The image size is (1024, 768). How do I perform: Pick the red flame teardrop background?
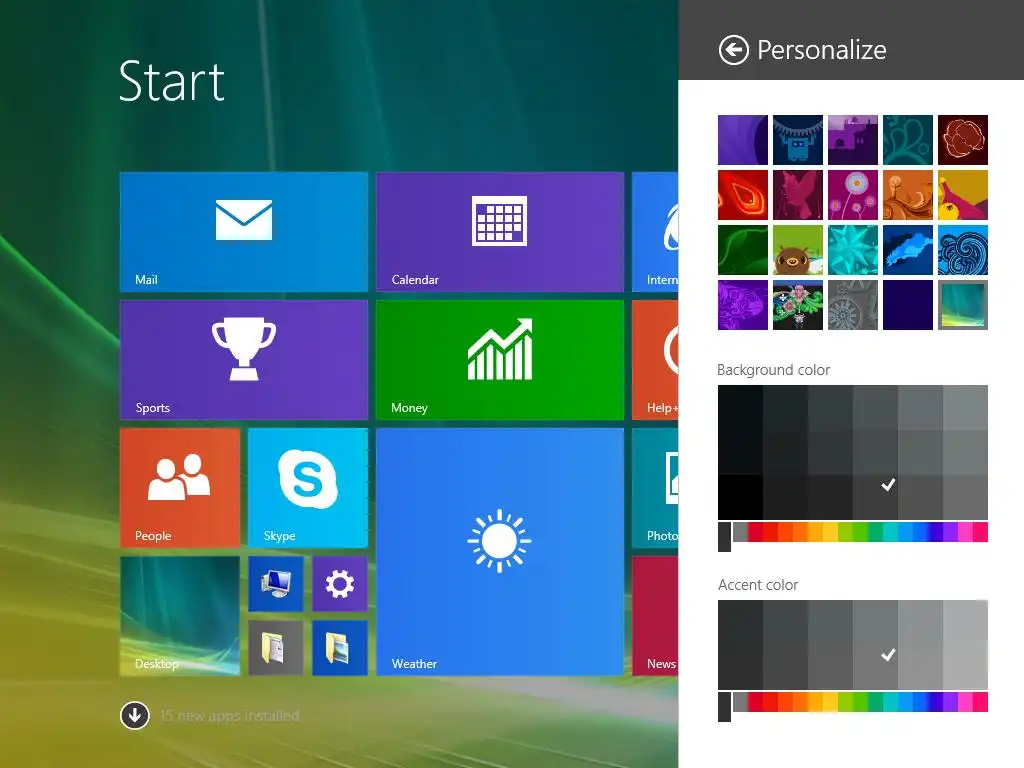click(x=743, y=195)
